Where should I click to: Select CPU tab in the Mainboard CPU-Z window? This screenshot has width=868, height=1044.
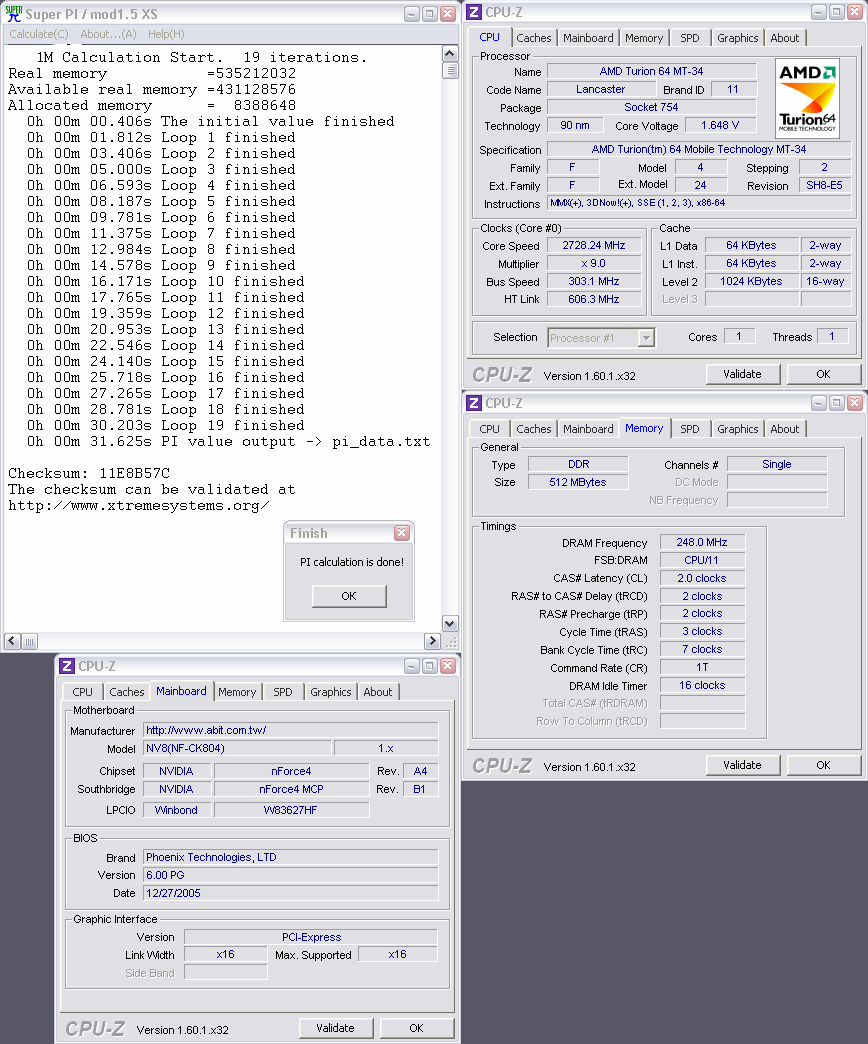pos(83,692)
